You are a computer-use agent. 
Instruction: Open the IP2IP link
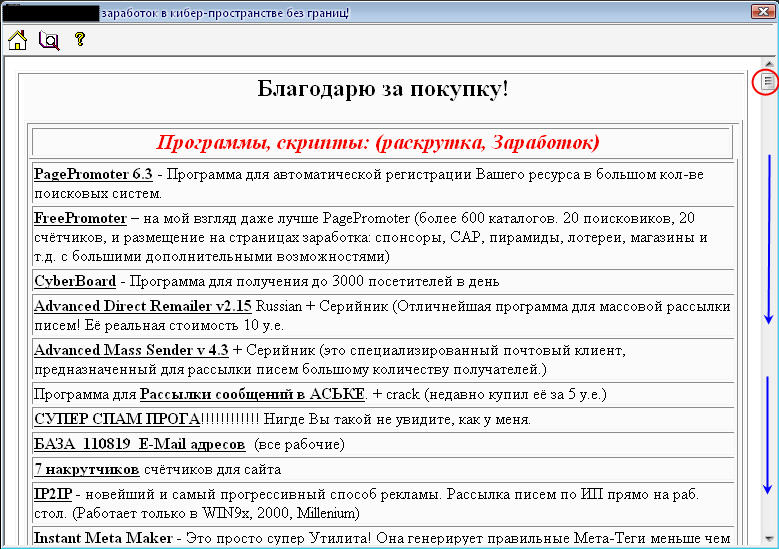[53, 494]
